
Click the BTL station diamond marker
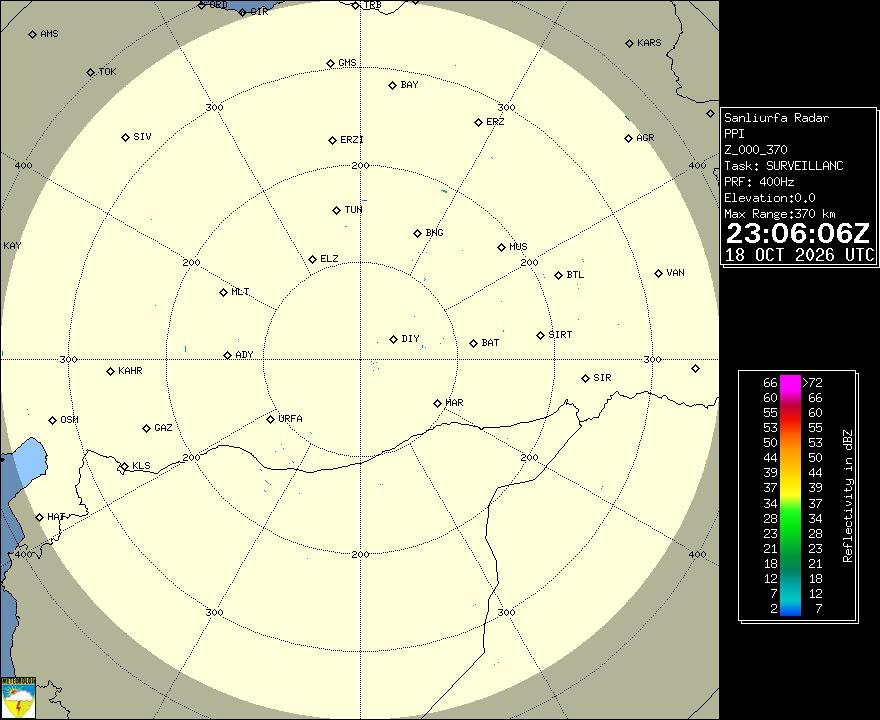coord(558,276)
